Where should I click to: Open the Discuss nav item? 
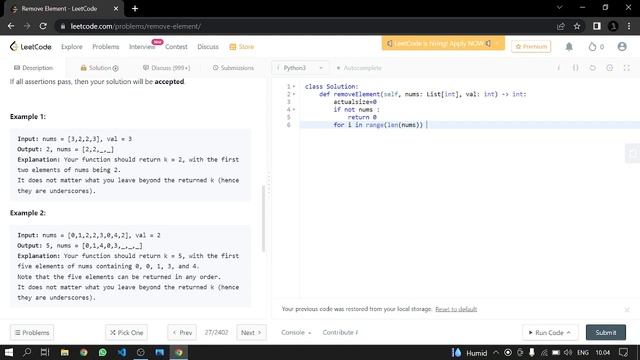click(x=208, y=47)
